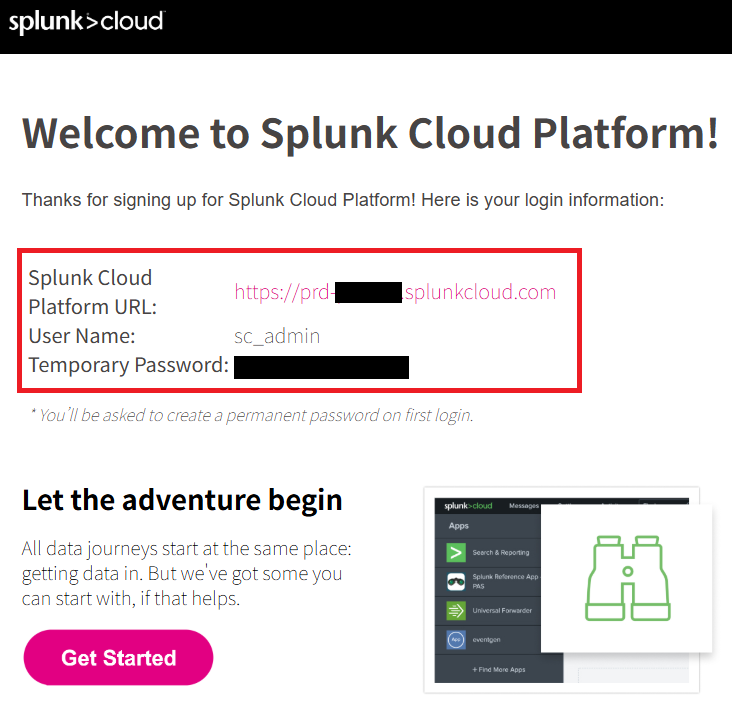Click Find More Apps in preview

pyautogui.click(x=501, y=669)
